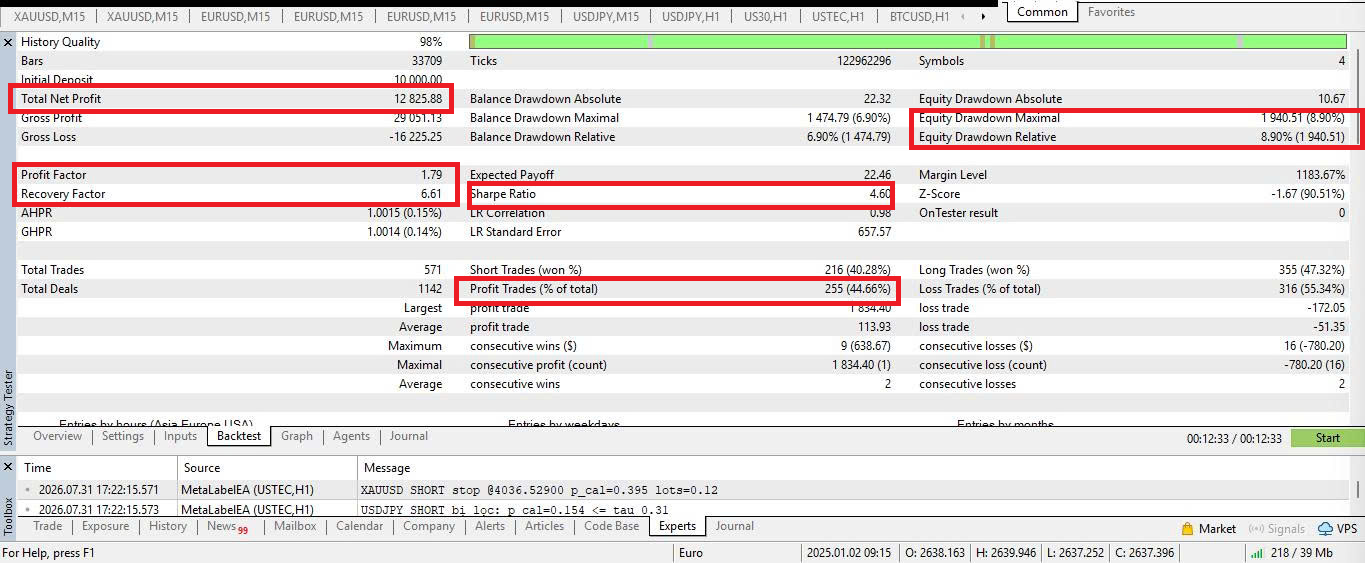
Task: Switch to the Favorites tab
Action: [x=1111, y=12]
